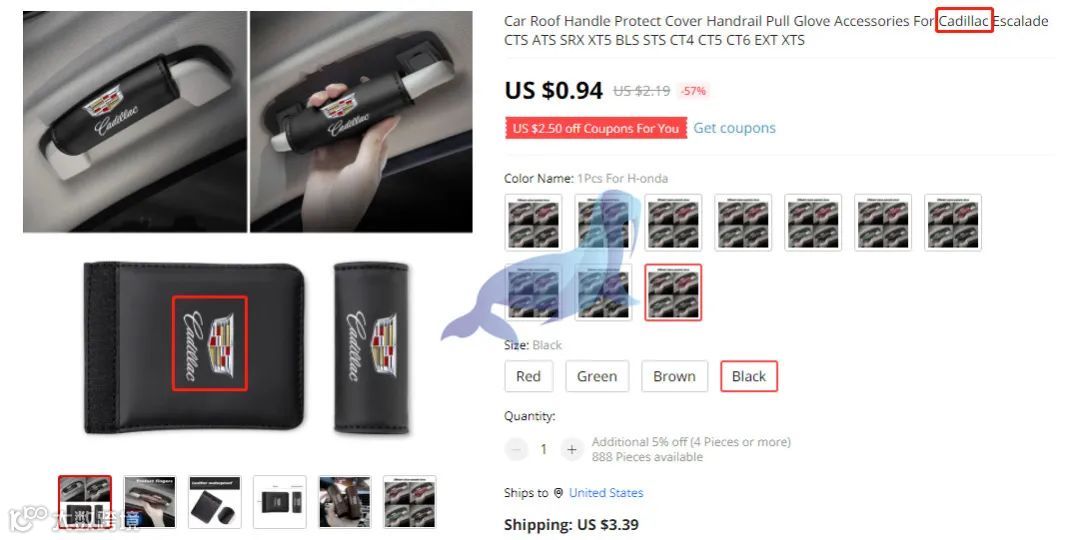The width and height of the screenshot is (1080, 540).
Task: Pick the first blue-tinted swatch in the second row
Action: [533, 292]
